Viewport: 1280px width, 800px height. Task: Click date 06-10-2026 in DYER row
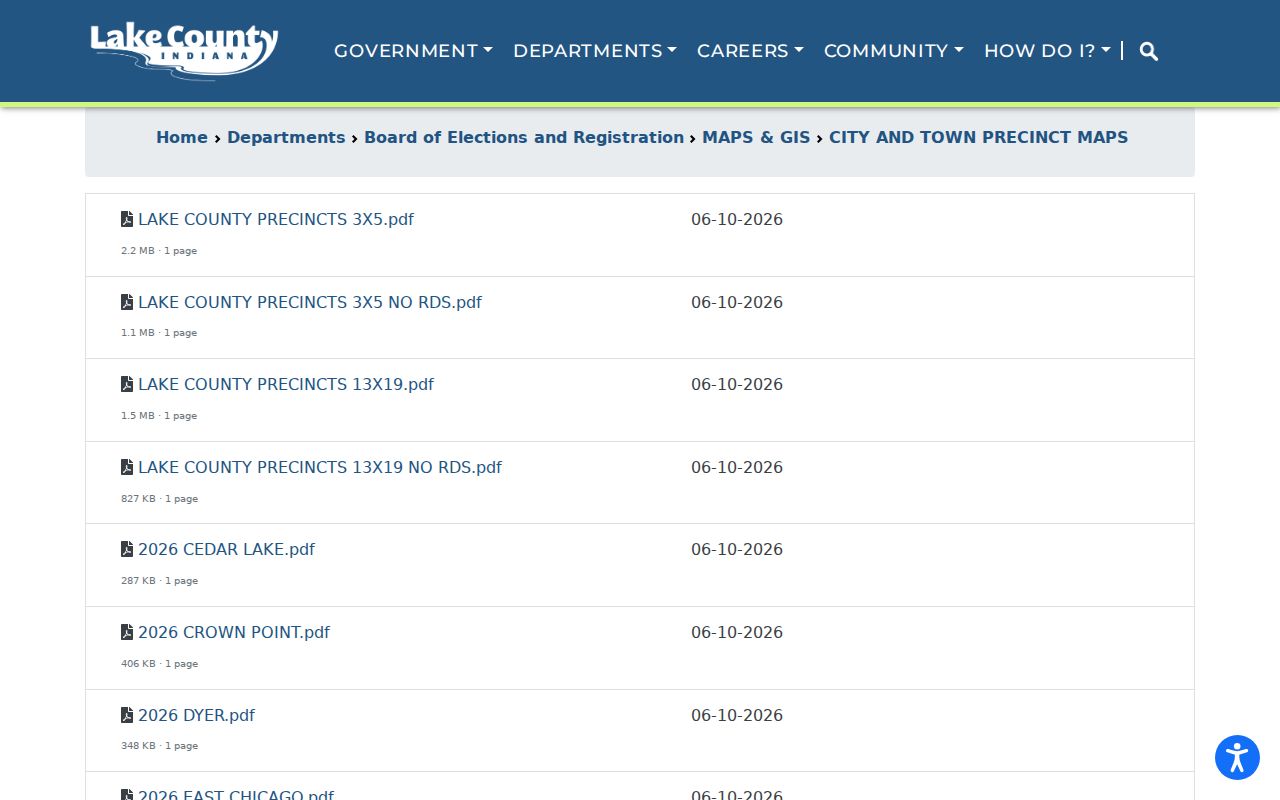click(x=737, y=715)
